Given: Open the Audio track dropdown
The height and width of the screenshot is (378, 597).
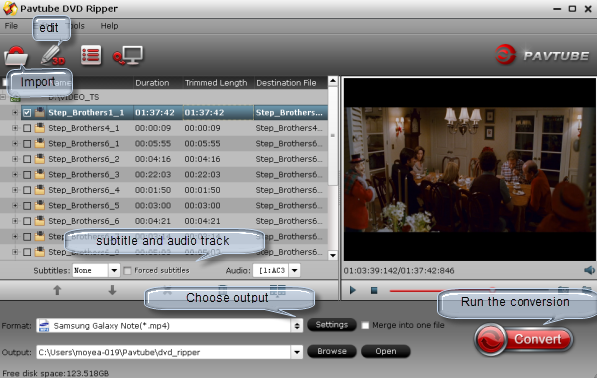Looking at the screenshot, I should click(294, 271).
